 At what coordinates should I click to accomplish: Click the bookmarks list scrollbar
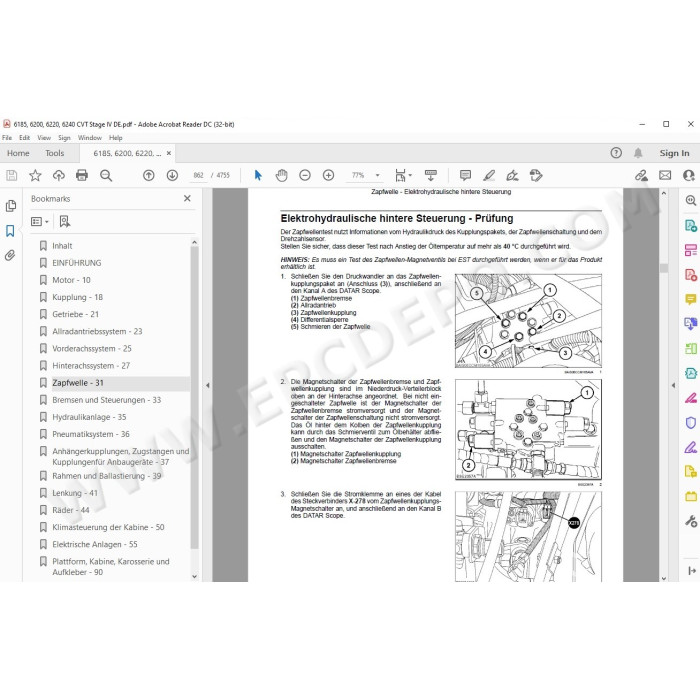tap(194, 397)
